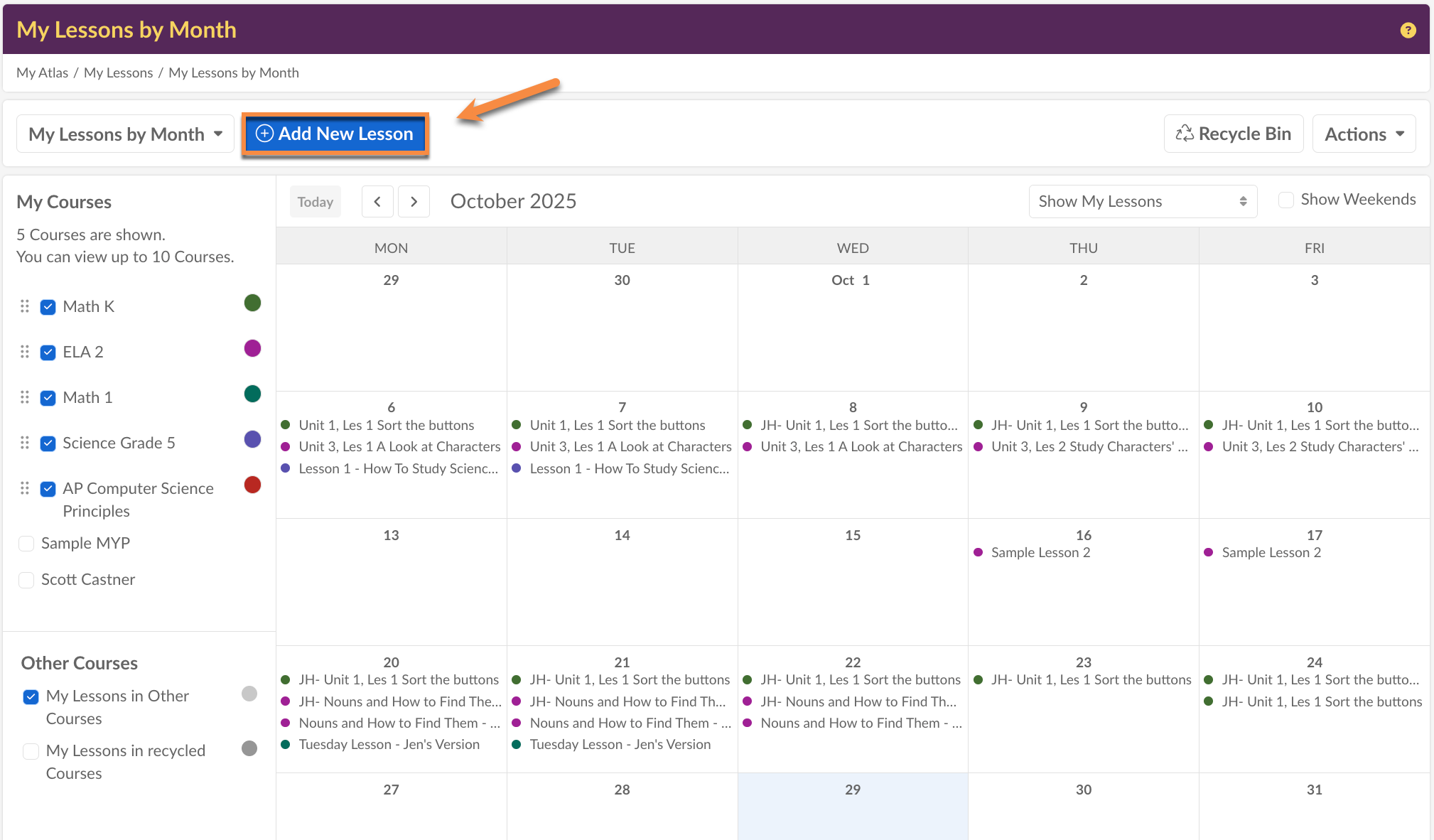1434x840 pixels.
Task: Click the Add New Lesson button
Action: click(x=335, y=134)
